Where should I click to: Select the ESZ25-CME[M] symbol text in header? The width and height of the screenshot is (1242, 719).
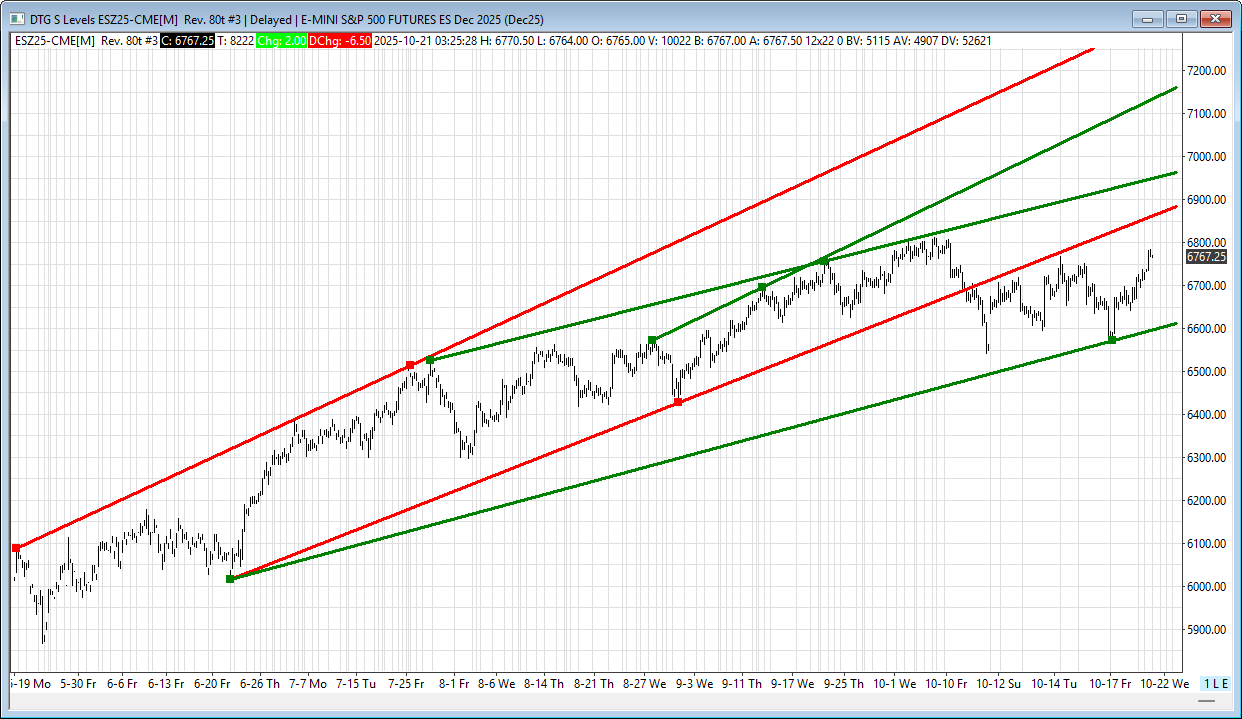(54, 41)
